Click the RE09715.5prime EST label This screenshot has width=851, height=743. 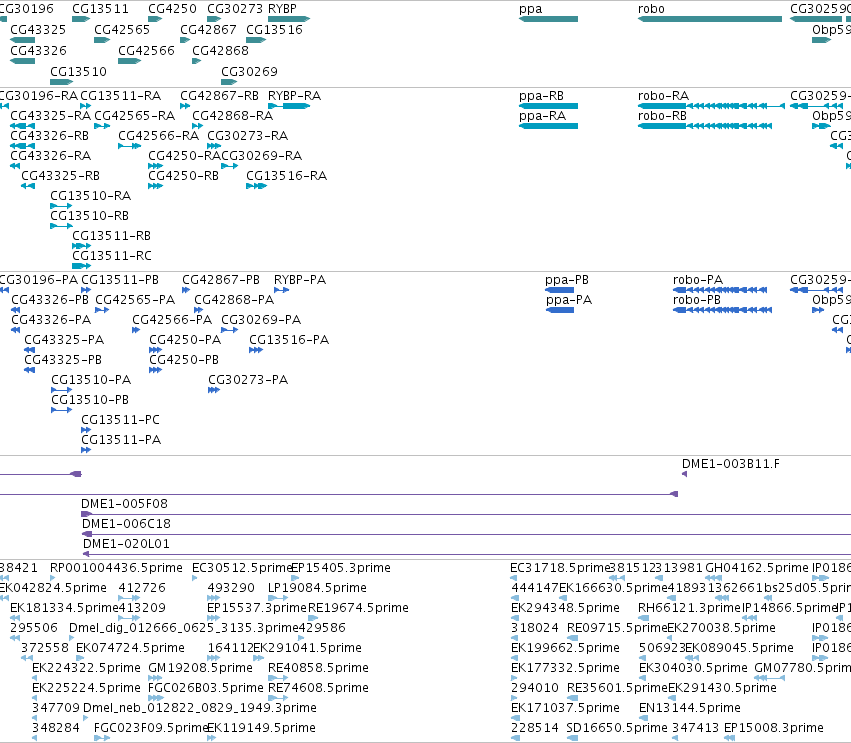point(617,628)
